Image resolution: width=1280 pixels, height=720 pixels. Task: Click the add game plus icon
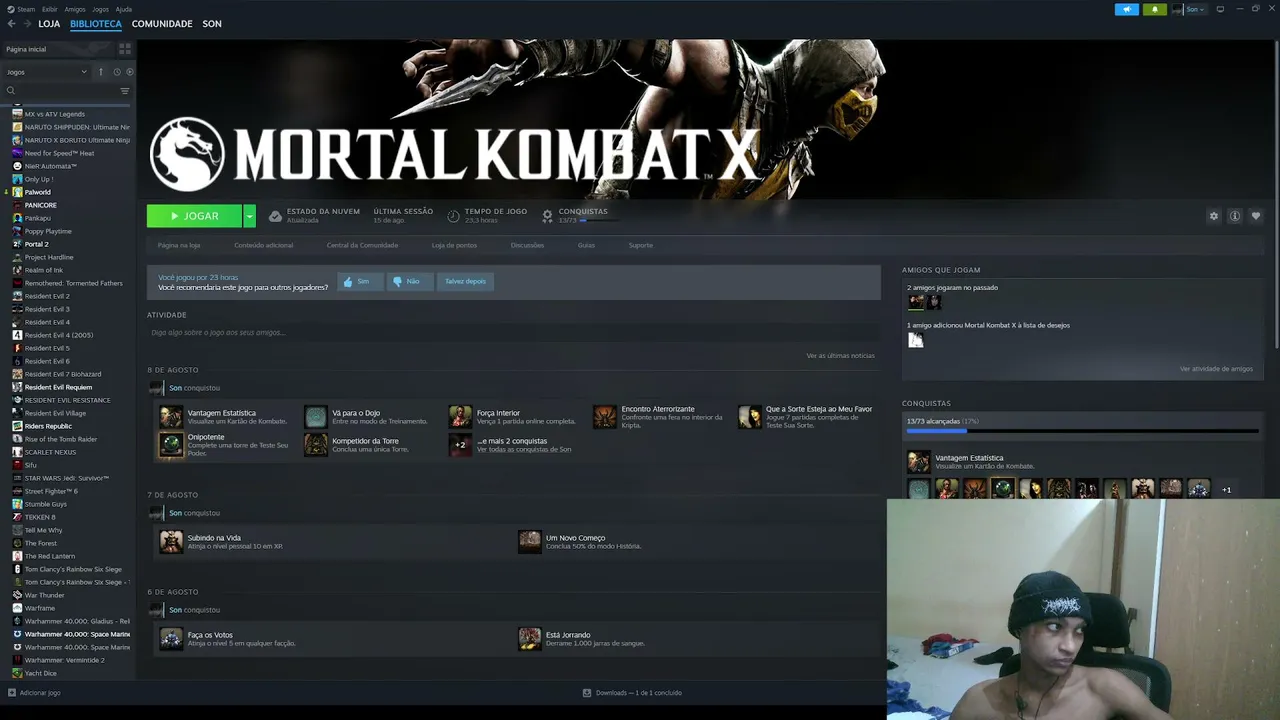pos(12,692)
